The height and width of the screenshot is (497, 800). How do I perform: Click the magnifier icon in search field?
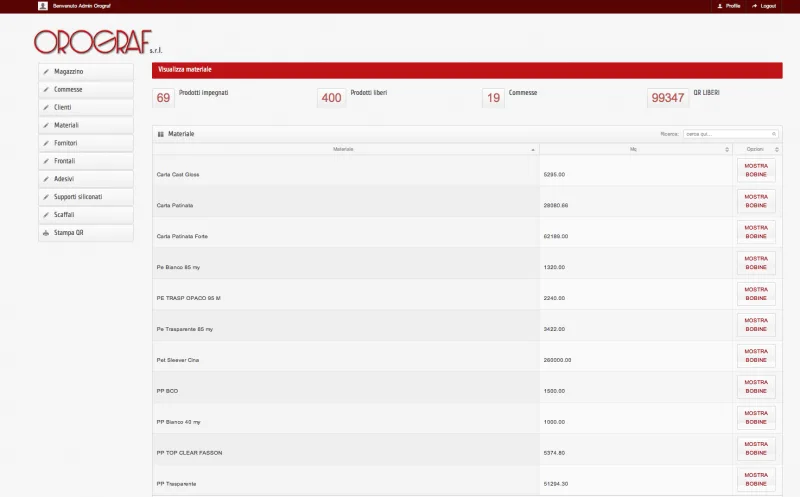point(773,134)
